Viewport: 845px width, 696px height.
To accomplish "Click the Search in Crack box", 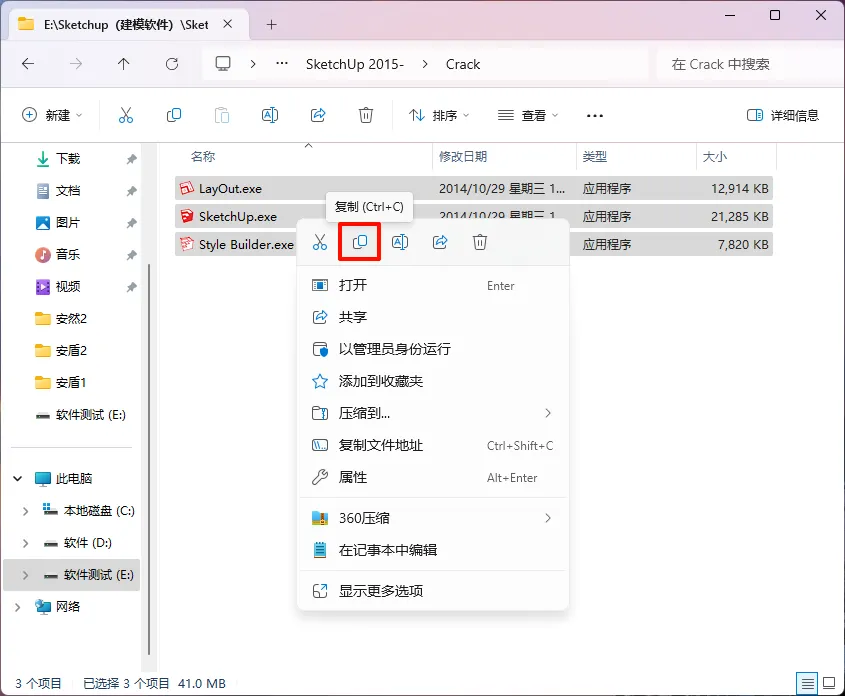I will [749, 64].
